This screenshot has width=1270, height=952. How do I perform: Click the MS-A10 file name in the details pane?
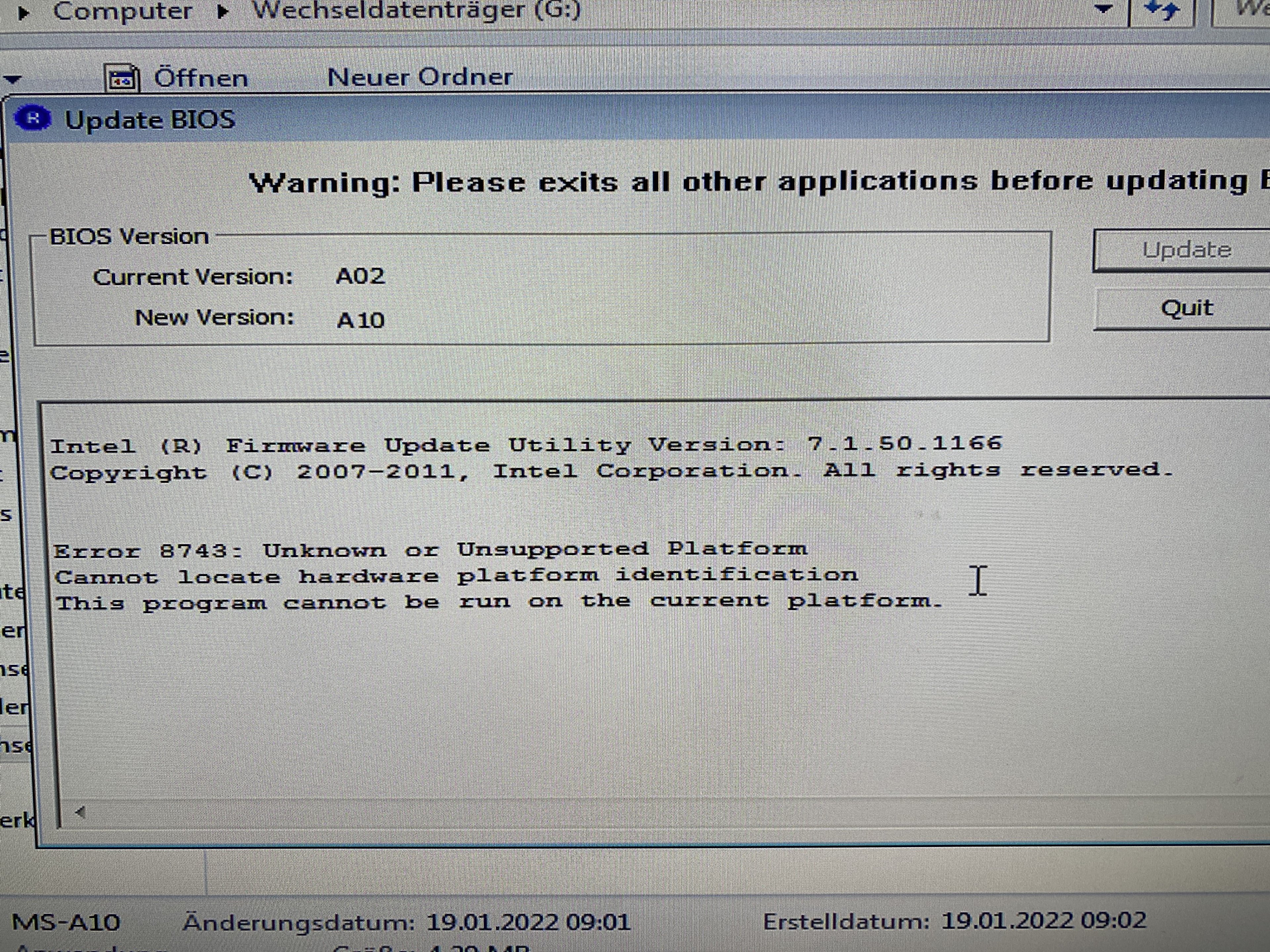pyautogui.click(x=65, y=922)
